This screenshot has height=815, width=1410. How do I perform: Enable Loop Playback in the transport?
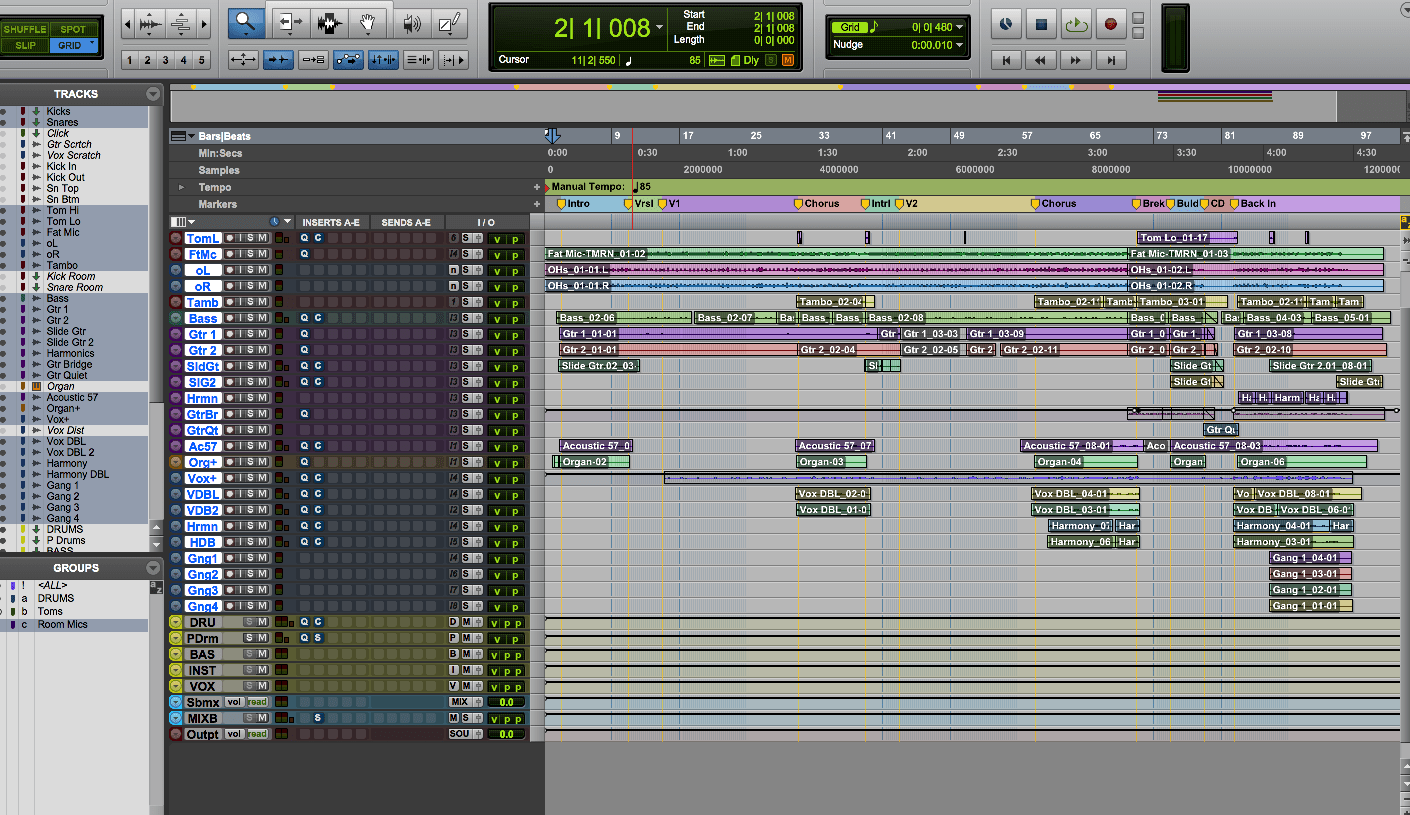click(x=1076, y=24)
